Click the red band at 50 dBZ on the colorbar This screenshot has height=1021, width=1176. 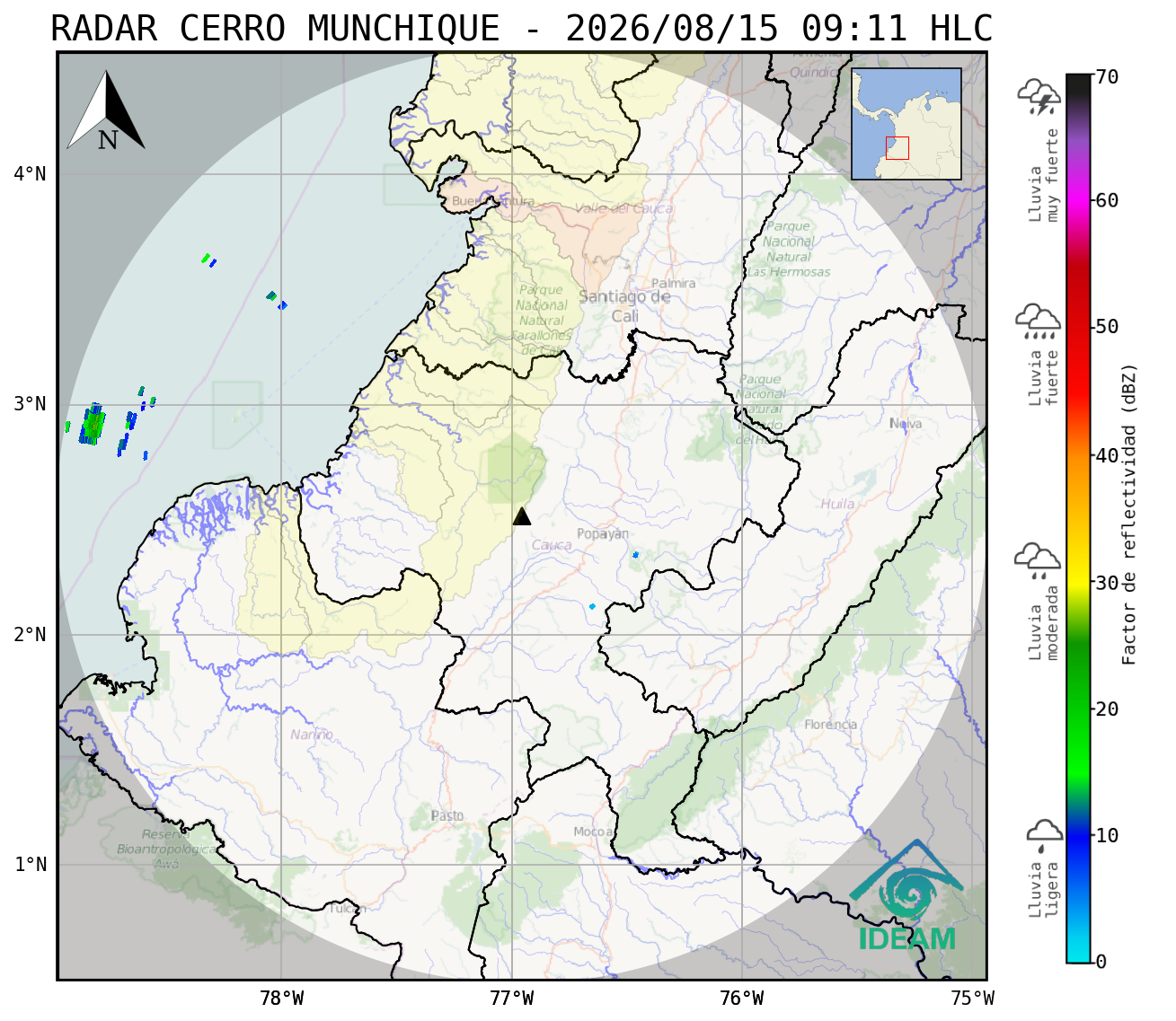tap(1078, 327)
